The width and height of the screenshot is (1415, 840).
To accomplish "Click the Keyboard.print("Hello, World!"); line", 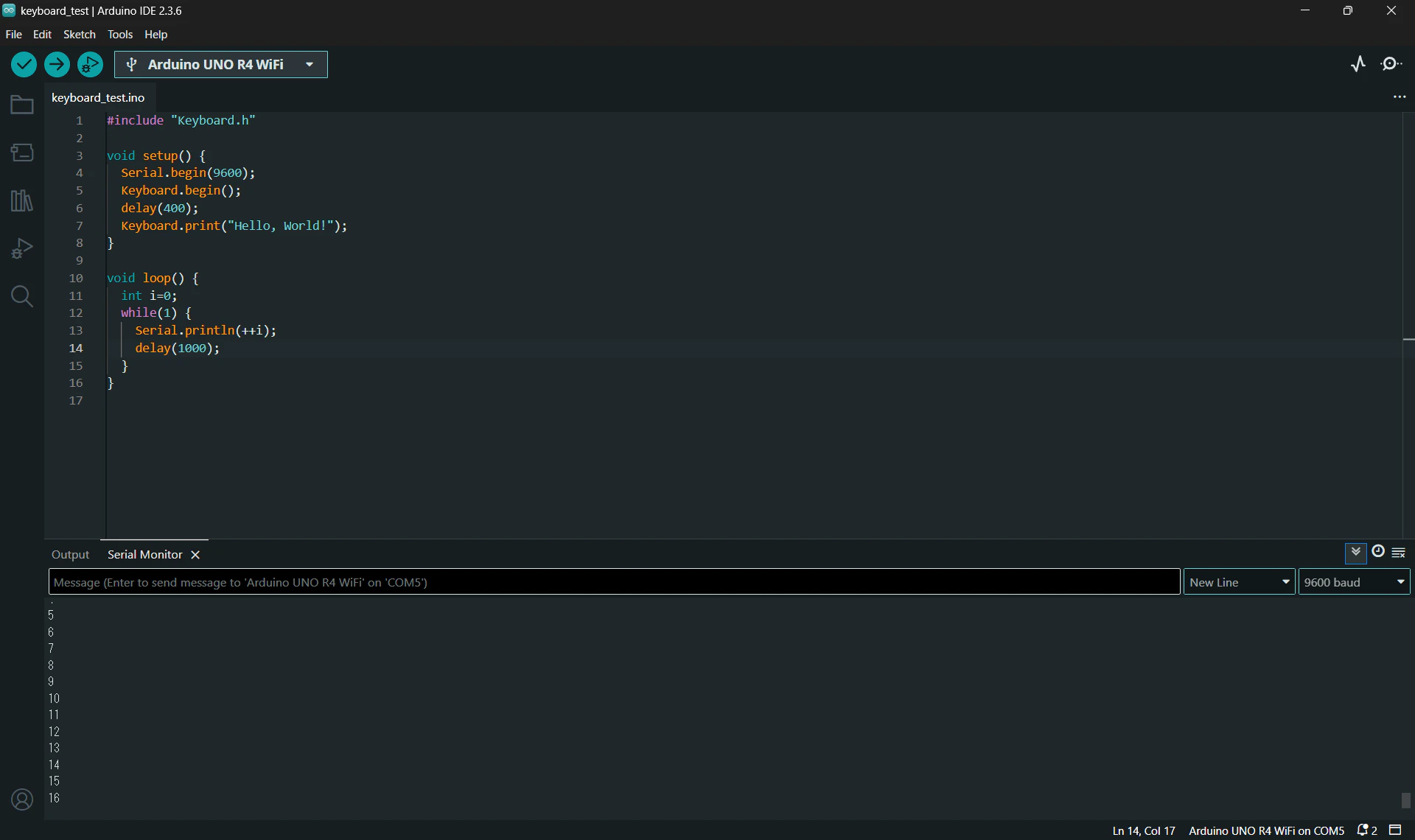I will 234,226.
